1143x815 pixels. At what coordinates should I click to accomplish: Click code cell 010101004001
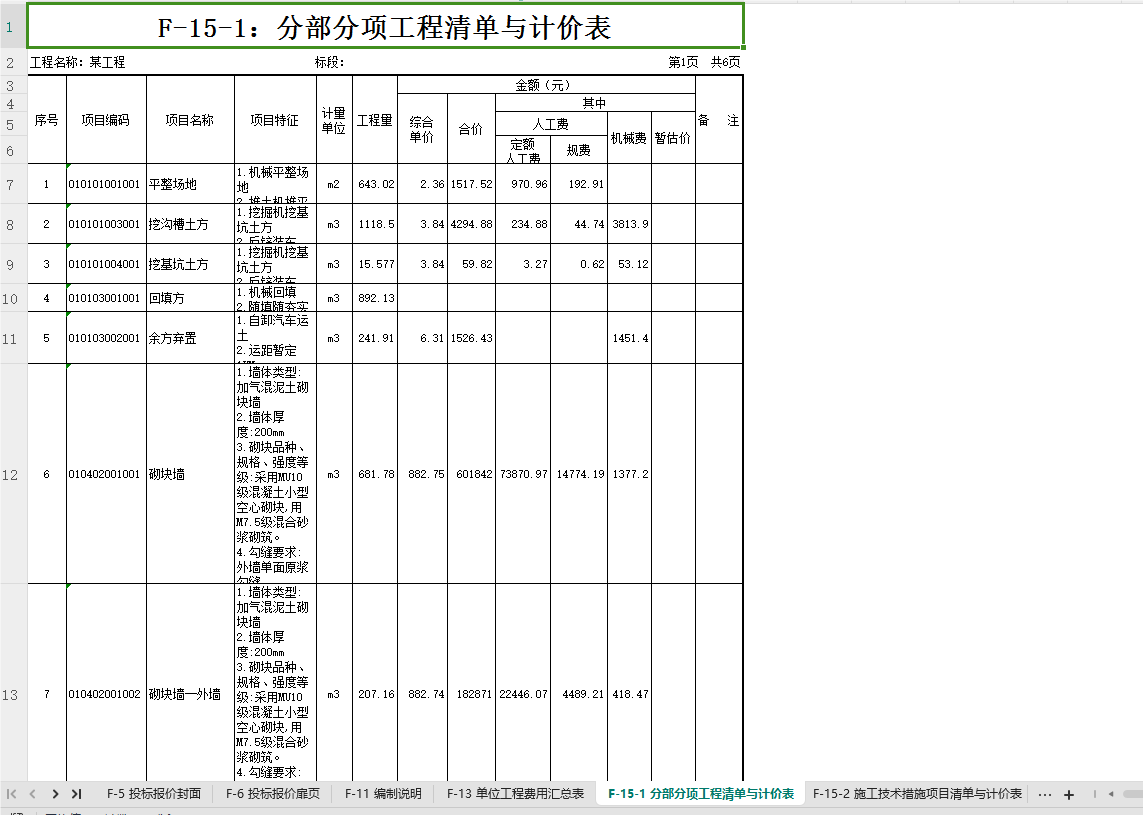pyautogui.click(x=106, y=265)
